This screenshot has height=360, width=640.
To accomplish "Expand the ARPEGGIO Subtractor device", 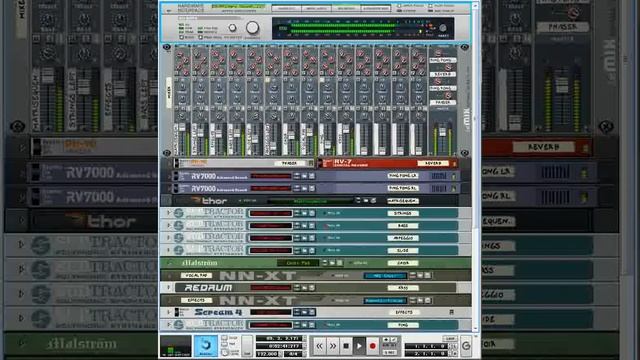I will [169, 238].
